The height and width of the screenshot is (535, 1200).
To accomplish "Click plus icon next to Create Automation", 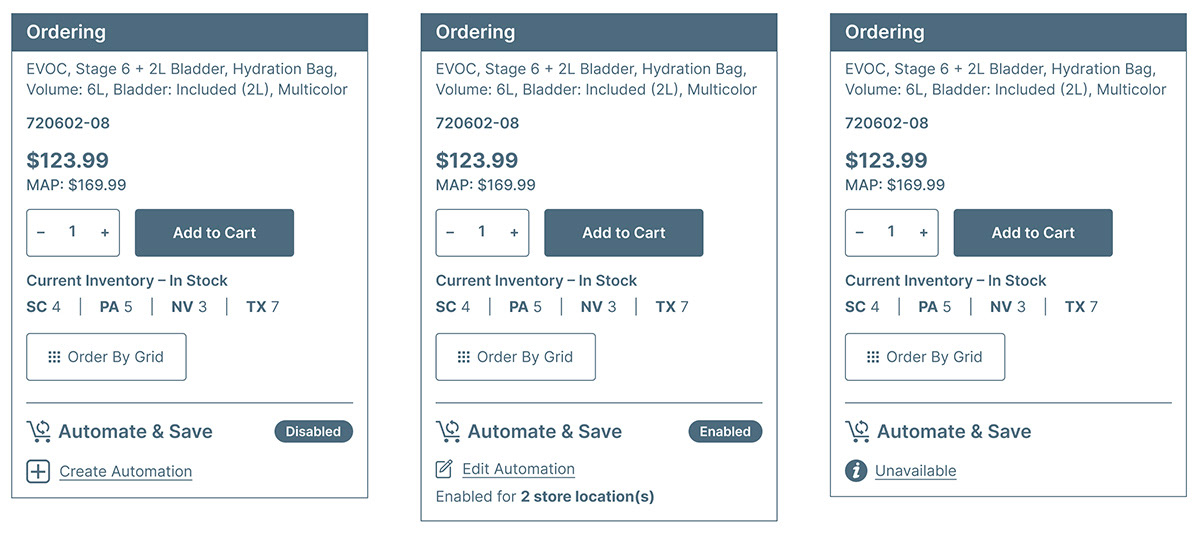I will 38,471.
